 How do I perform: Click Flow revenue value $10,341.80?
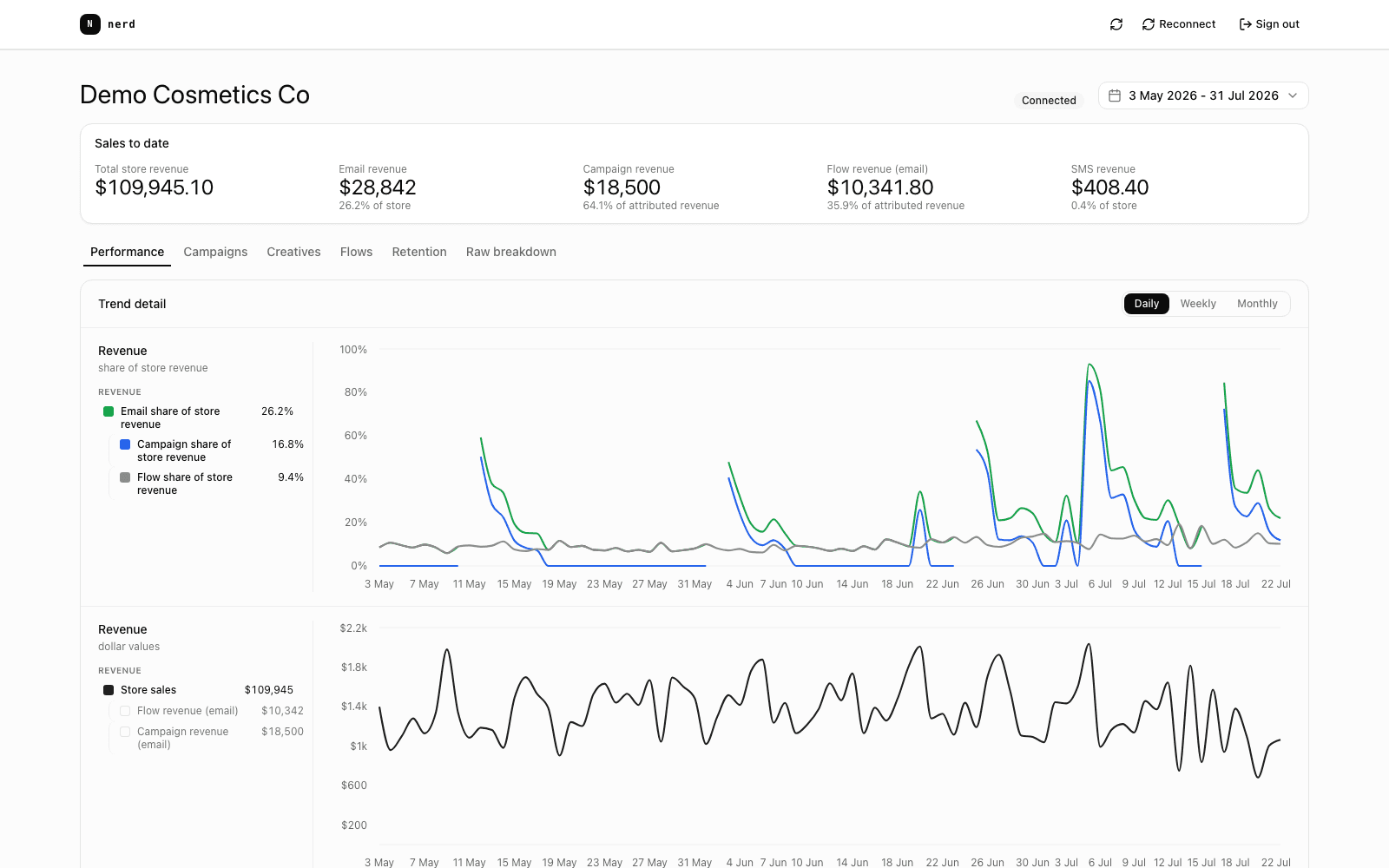(880, 187)
